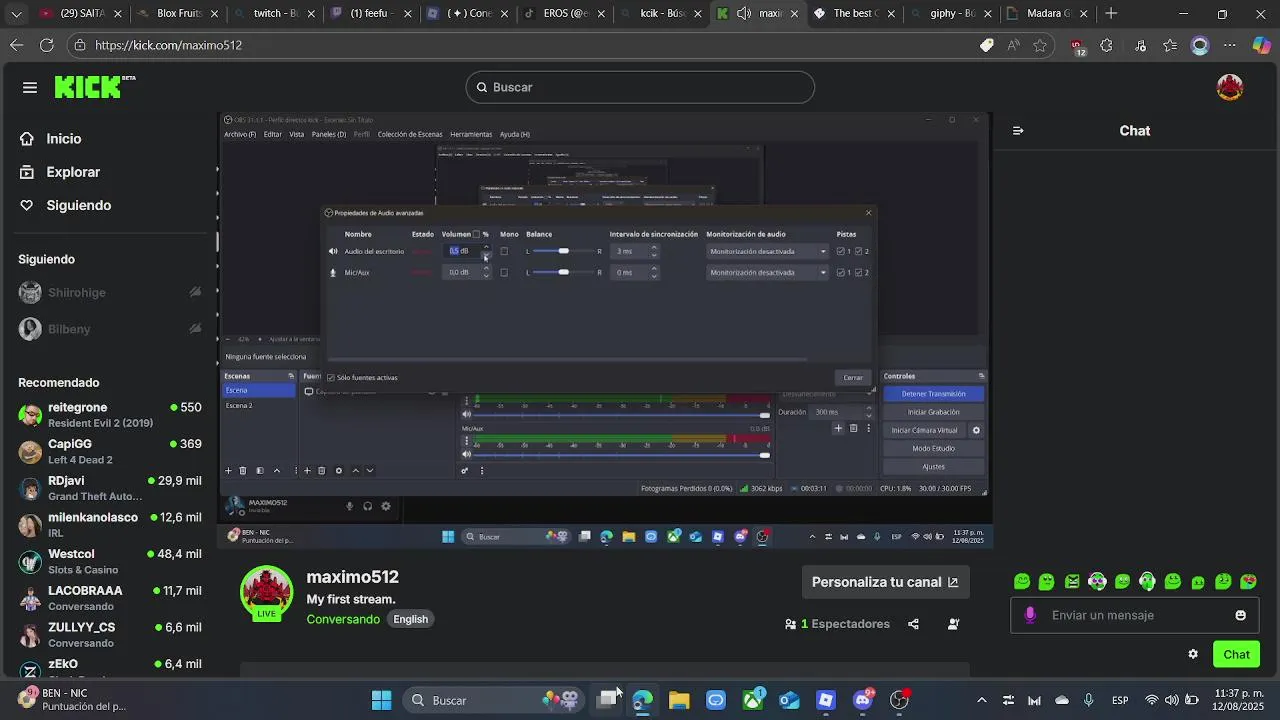Click Detener Transmisión in OBS controls
Viewport: 1280px width, 720px height.
pos(933,394)
